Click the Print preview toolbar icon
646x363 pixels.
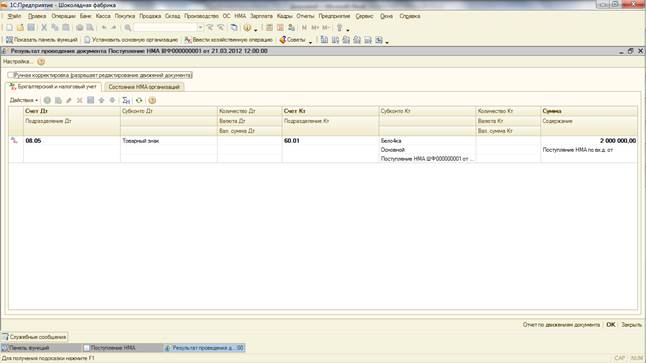(90, 28)
